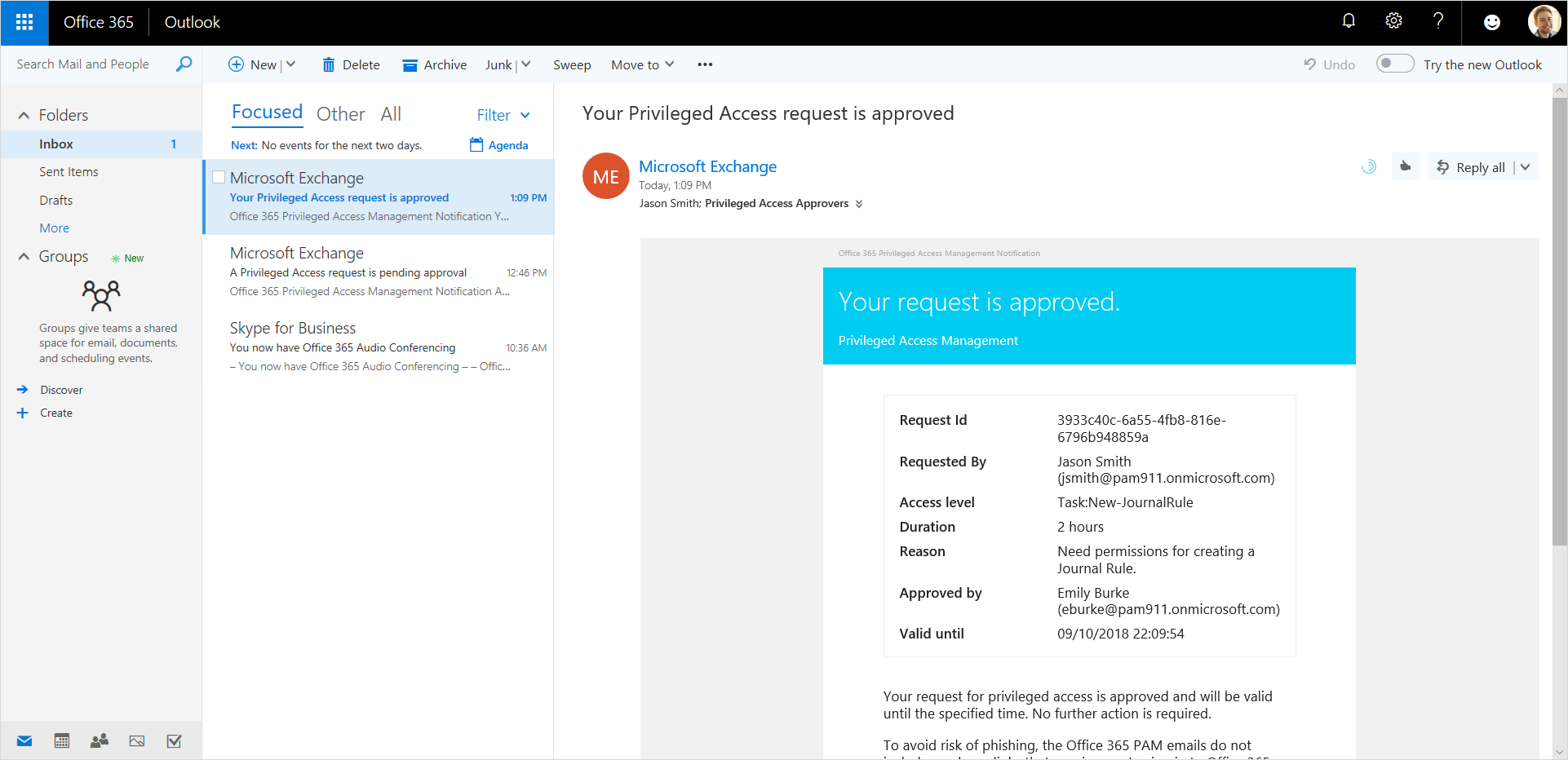The width and height of the screenshot is (1568, 760).
Task: Click the like thumbs-up icon on the message
Action: [1405, 166]
